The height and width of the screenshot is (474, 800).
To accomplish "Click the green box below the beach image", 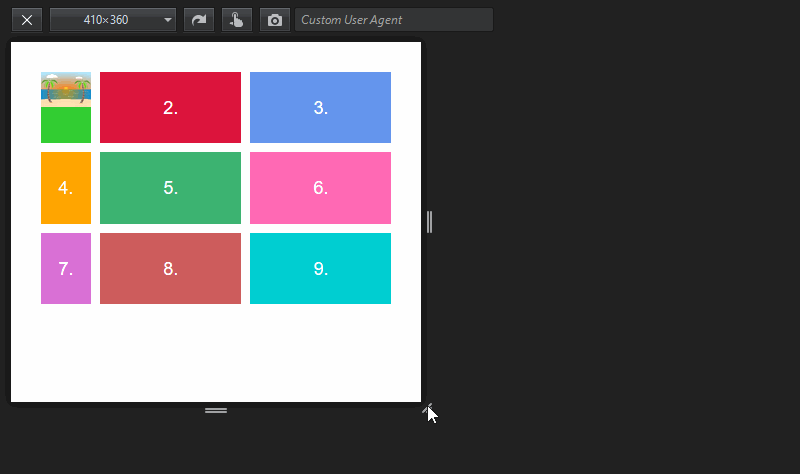I will [x=66, y=125].
